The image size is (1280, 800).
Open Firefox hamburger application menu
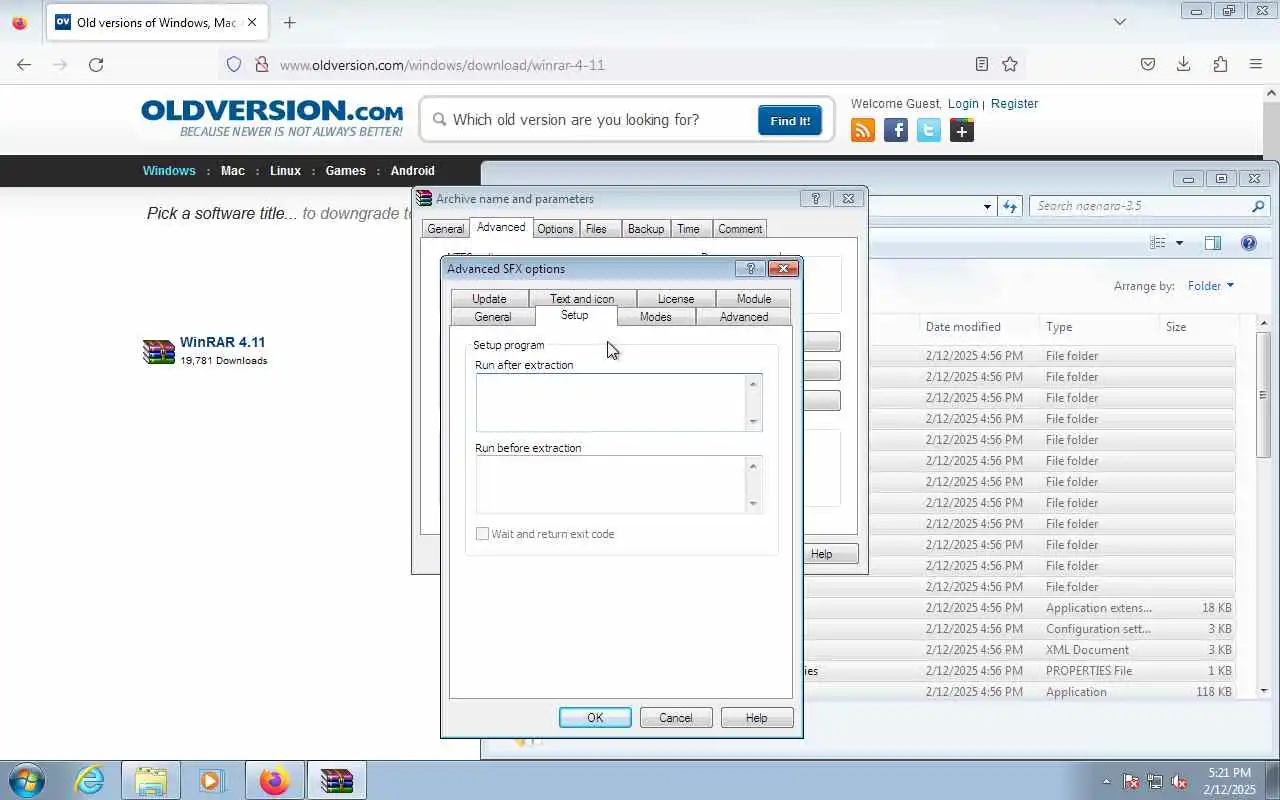[1256, 64]
